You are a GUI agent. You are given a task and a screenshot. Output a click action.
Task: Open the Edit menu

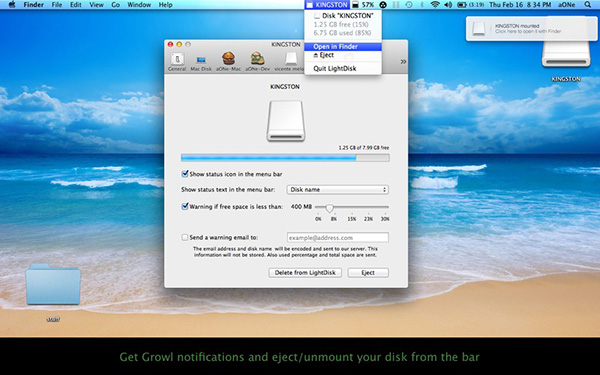pyautogui.click(x=75, y=5)
